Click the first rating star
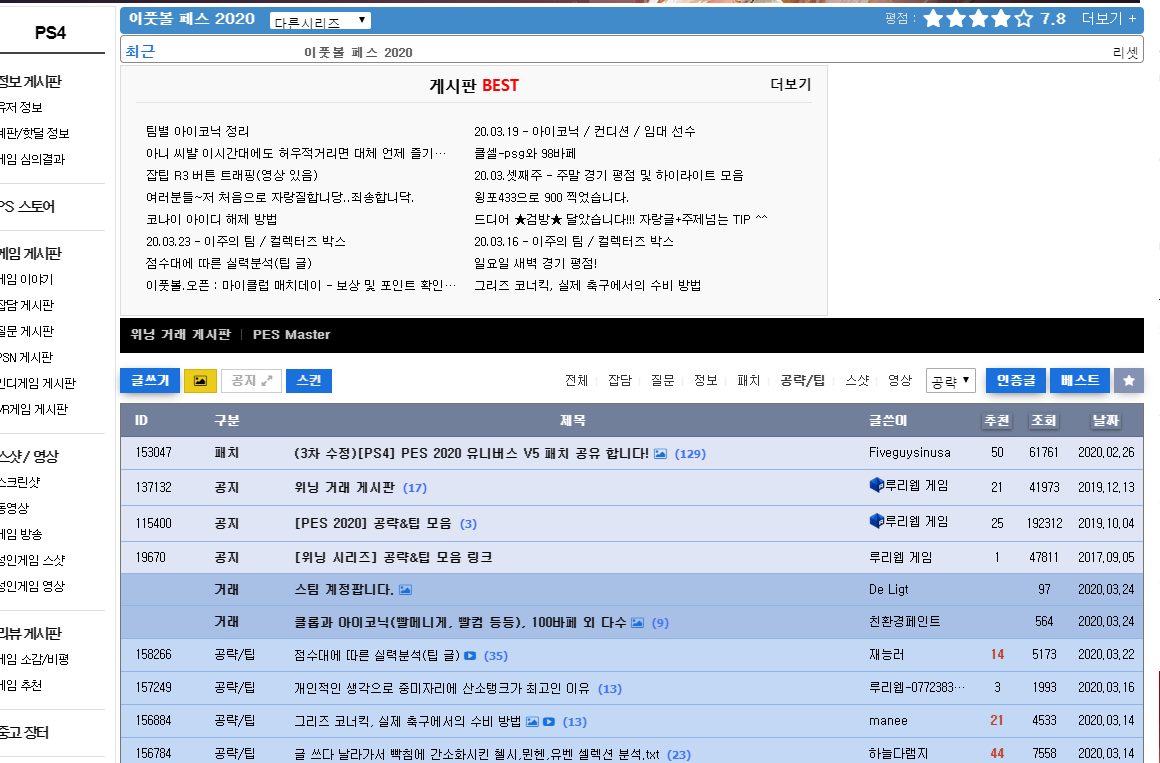This screenshot has width=1160, height=763. click(x=934, y=19)
